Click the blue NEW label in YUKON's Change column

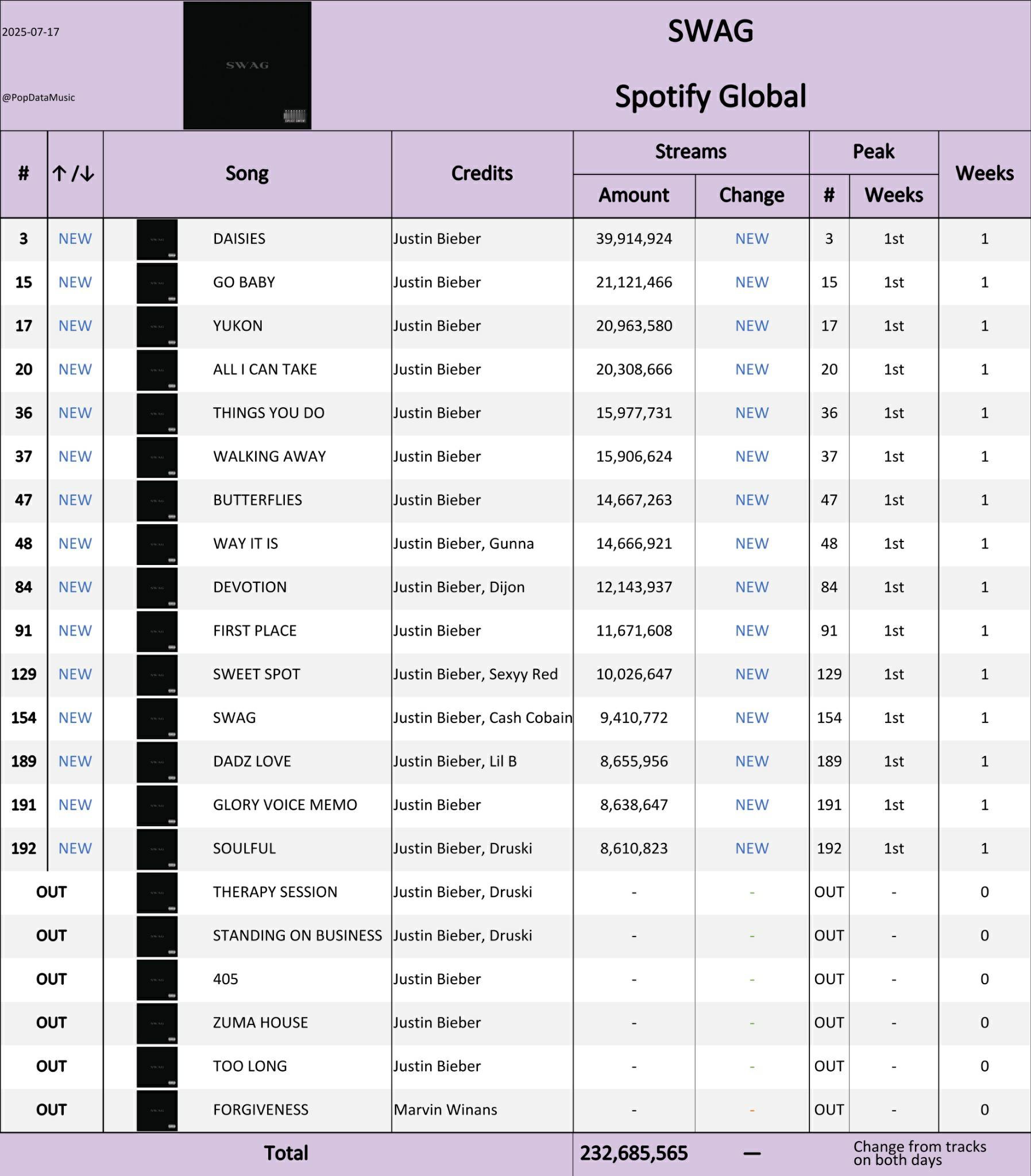[x=752, y=326]
